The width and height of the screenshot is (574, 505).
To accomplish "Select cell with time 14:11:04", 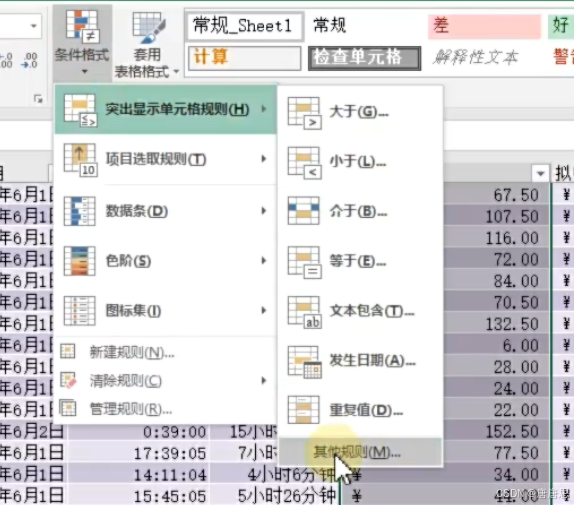I will 138,475.
